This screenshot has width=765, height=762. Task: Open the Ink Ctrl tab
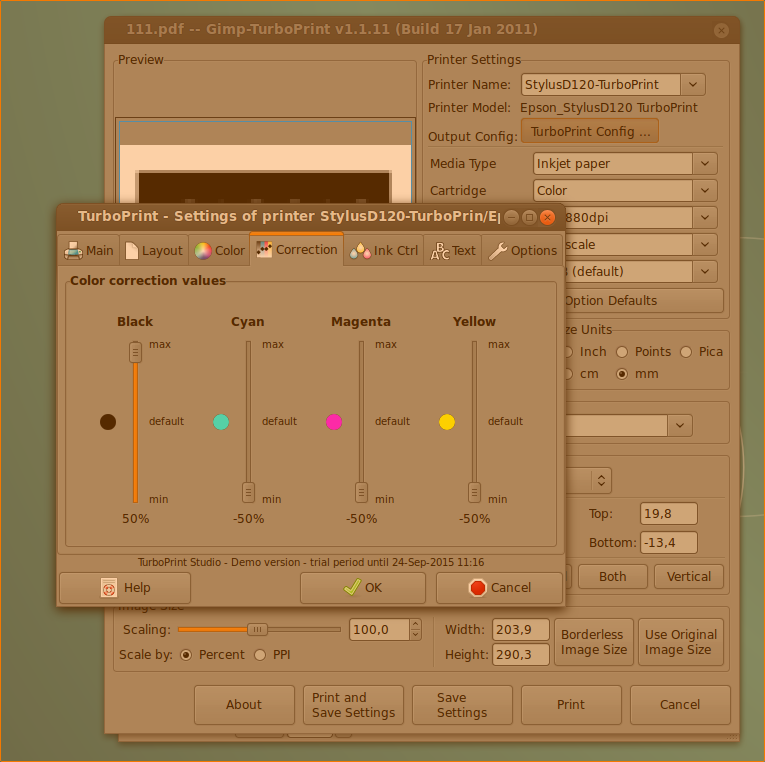tap(384, 251)
